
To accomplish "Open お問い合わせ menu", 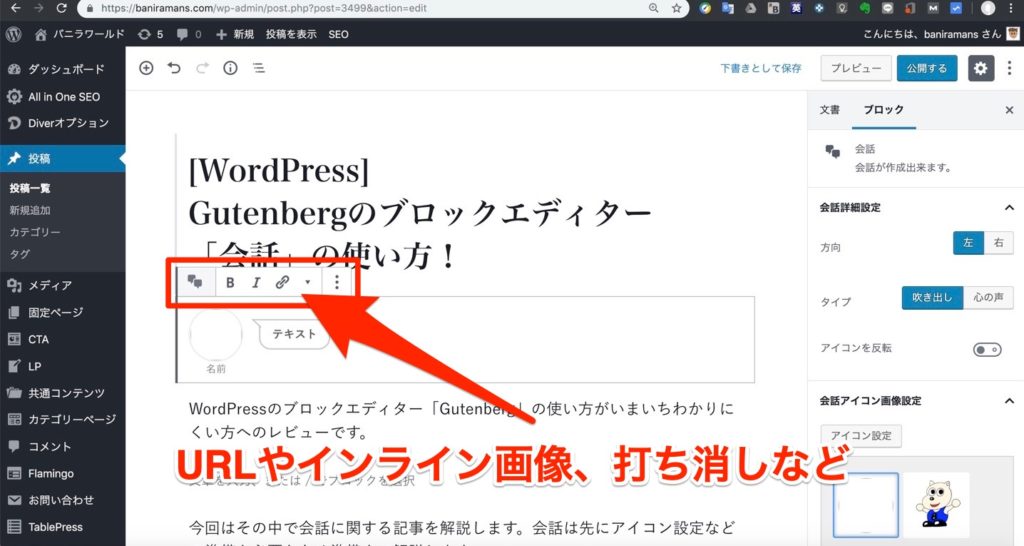I will point(63,500).
